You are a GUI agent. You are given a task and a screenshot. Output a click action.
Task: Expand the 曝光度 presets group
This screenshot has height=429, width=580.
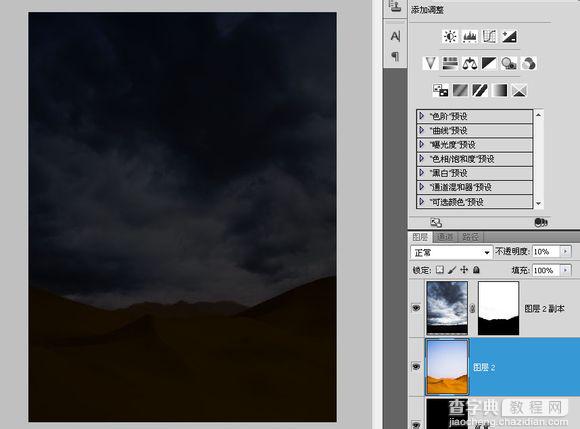[x=421, y=144]
